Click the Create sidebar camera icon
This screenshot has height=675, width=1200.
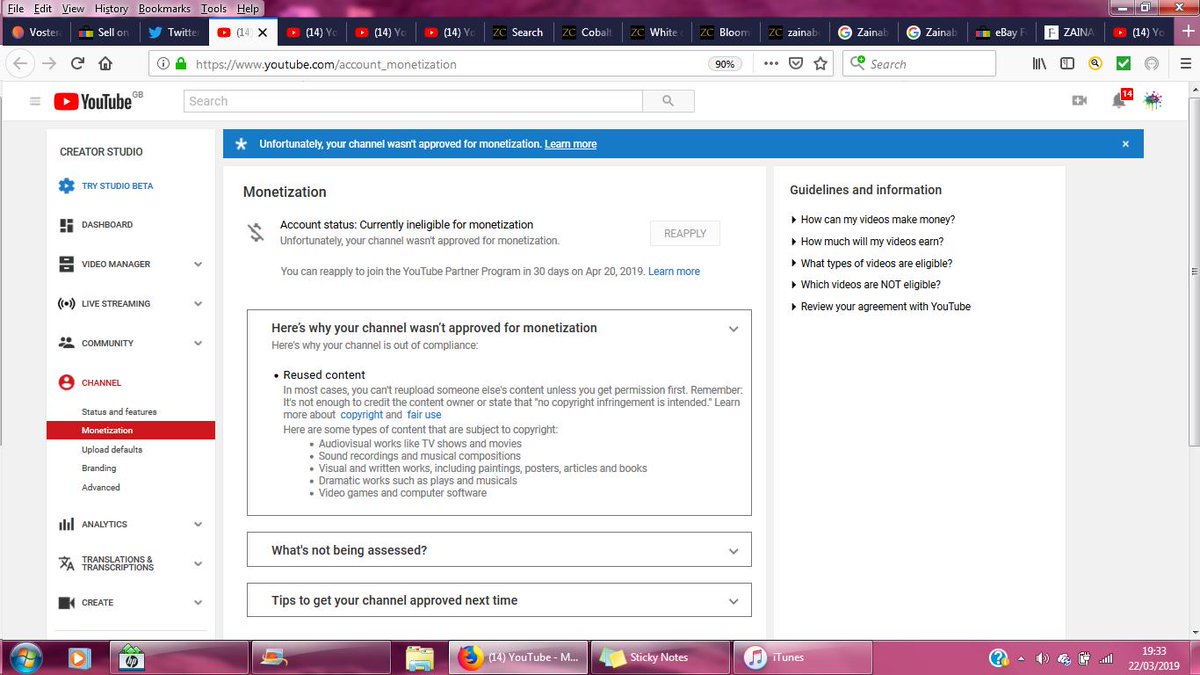[66, 603]
